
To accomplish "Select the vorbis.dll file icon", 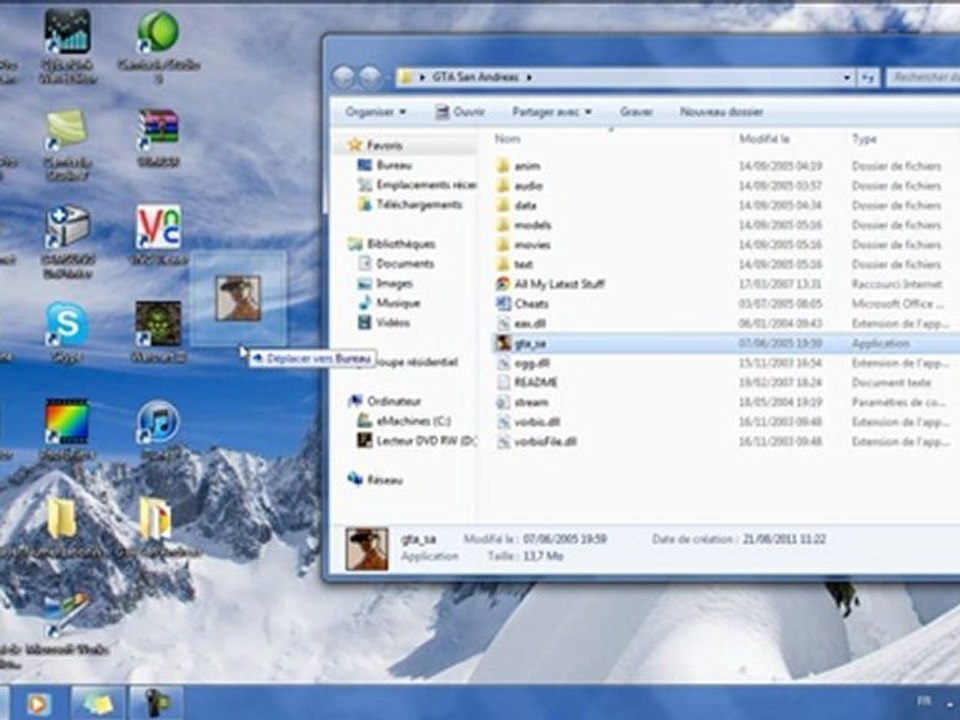I will click(503, 422).
